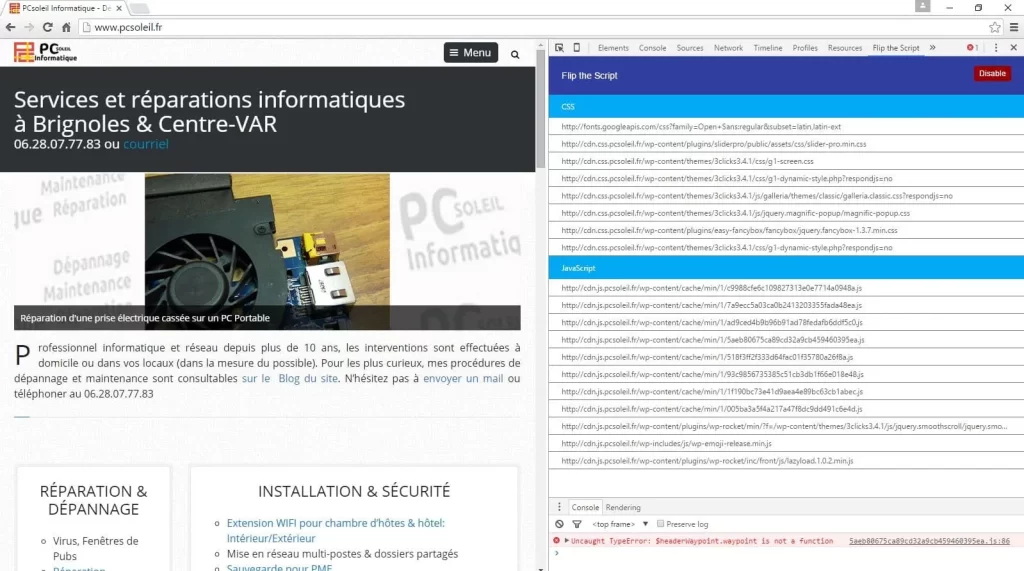Select the magnific-popup.css URL row
1024x571 pixels.
(x=786, y=213)
